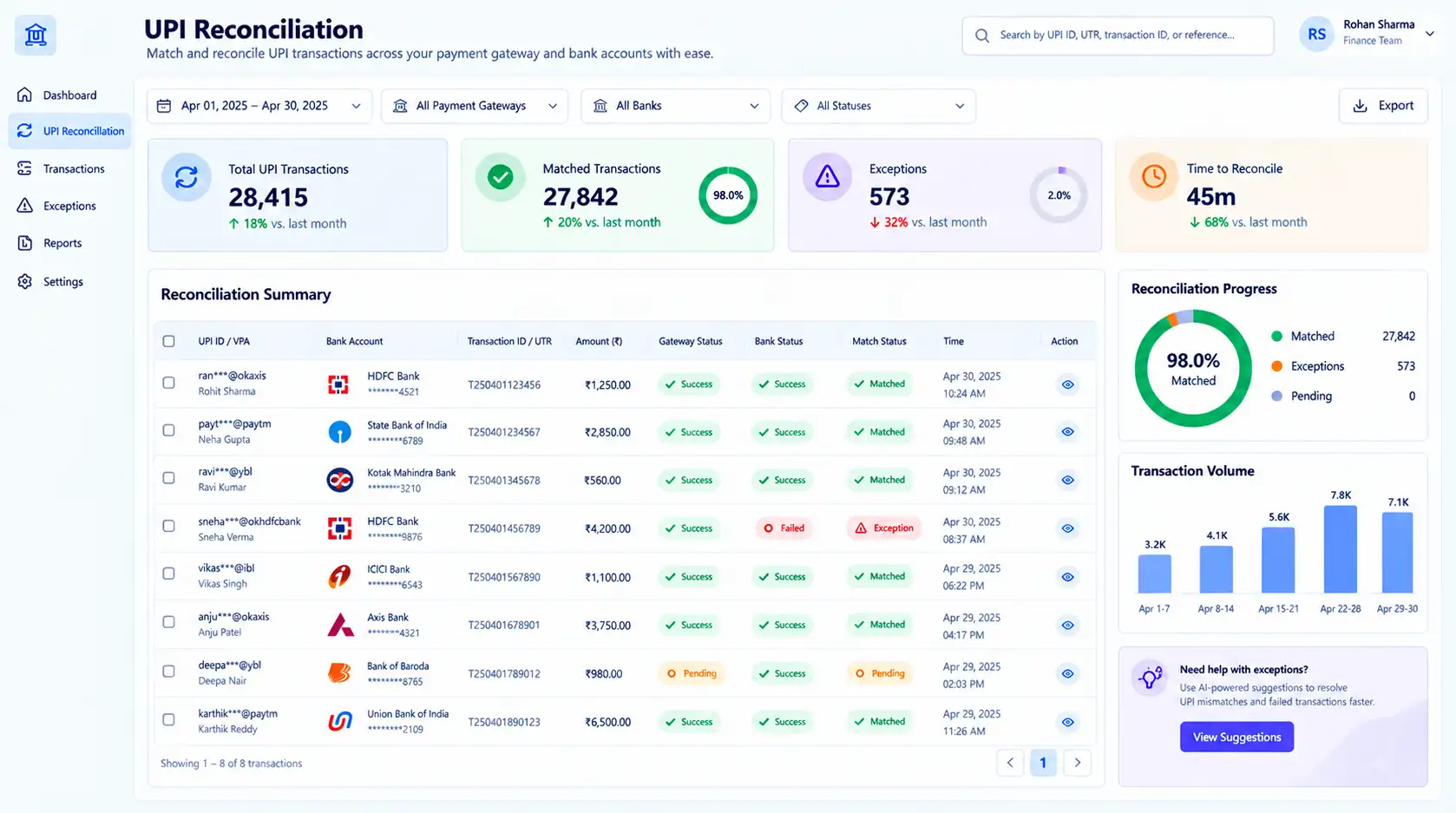Click the lightbulb icon in help card

1151,678
